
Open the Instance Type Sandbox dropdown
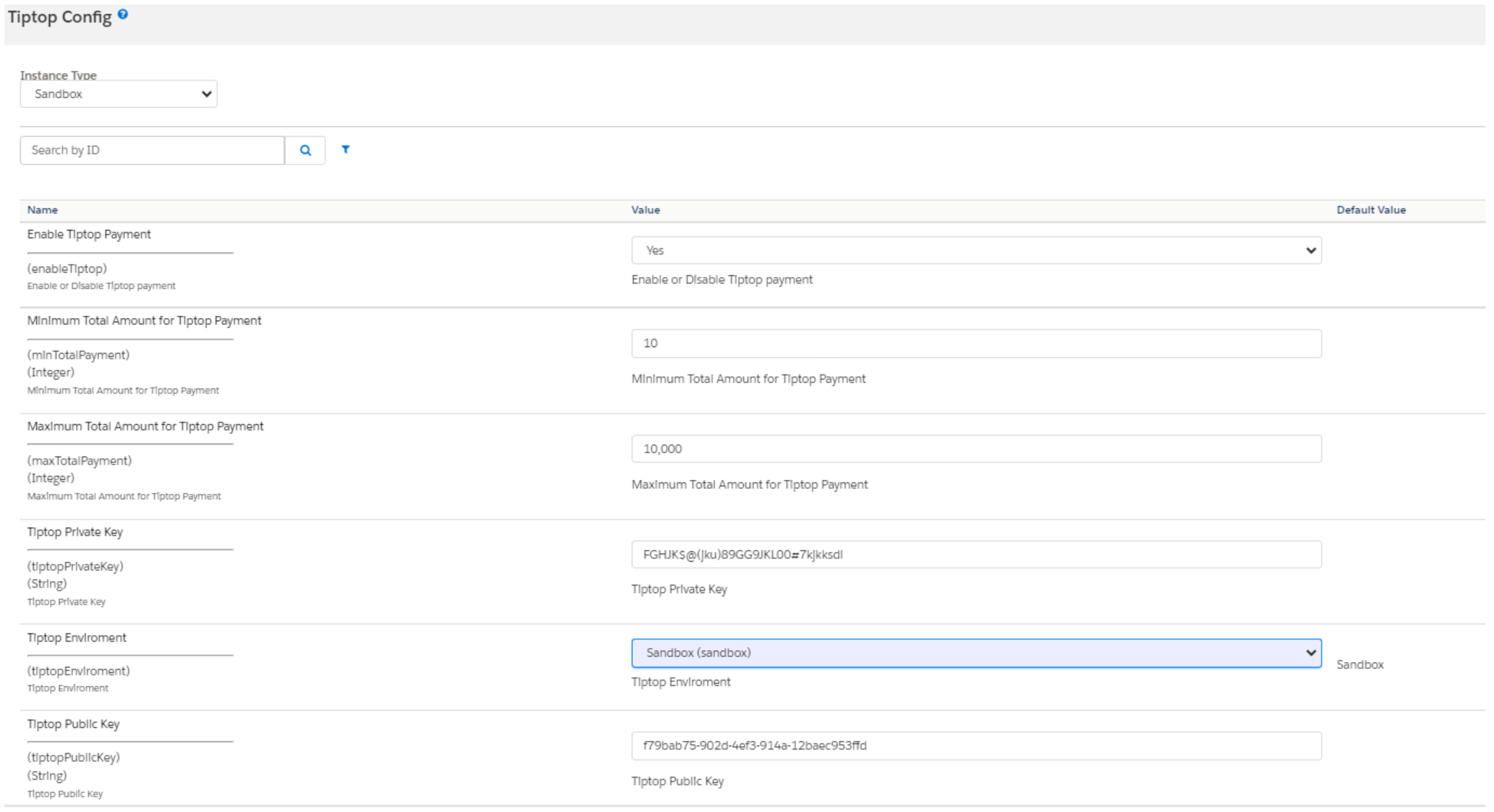click(x=119, y=94)
